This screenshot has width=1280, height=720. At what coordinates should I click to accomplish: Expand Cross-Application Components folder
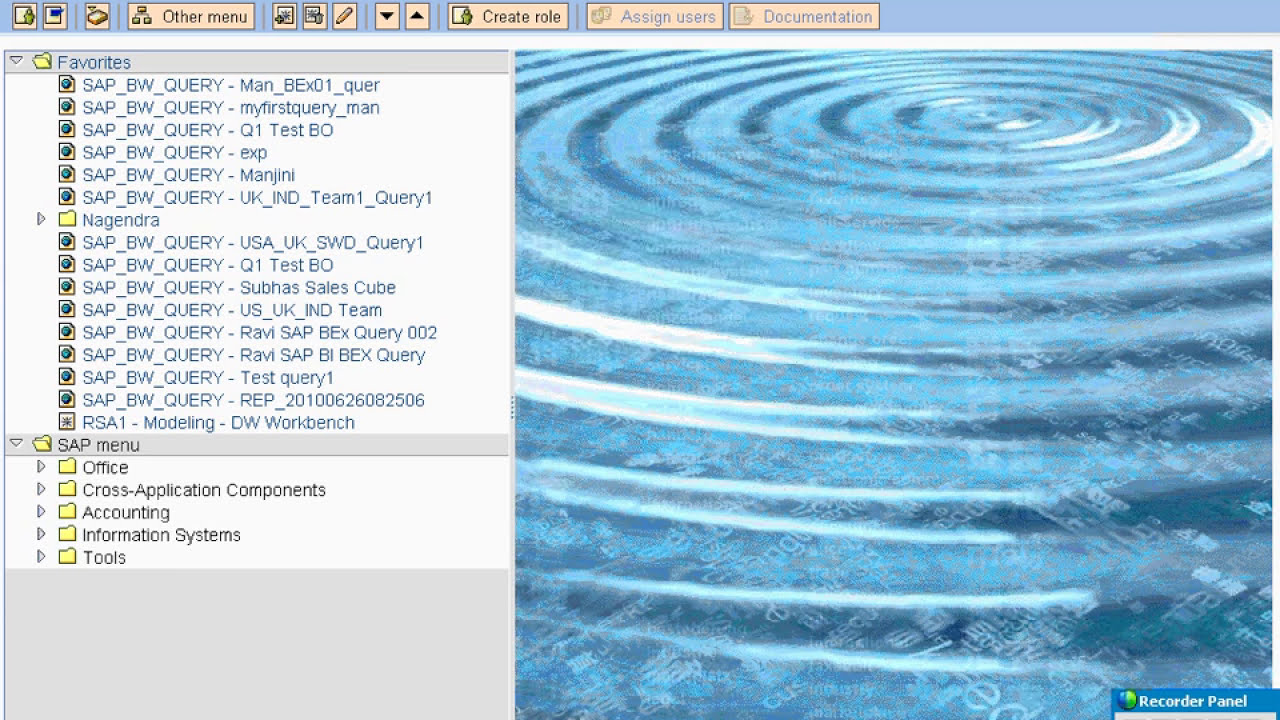[41, 489]
